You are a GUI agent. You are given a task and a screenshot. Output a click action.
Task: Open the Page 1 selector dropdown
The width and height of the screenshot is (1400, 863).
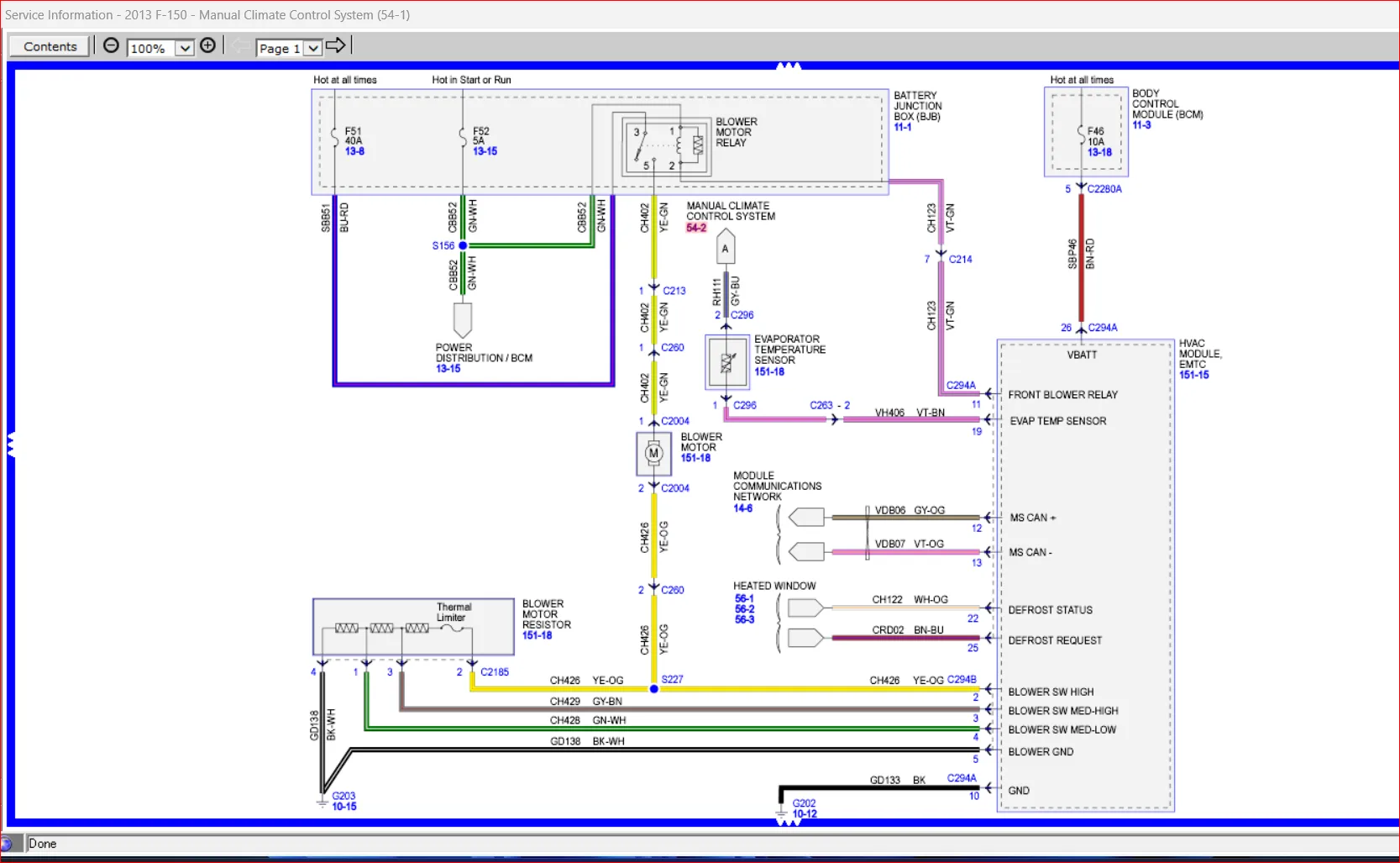(x=312, y=48)
